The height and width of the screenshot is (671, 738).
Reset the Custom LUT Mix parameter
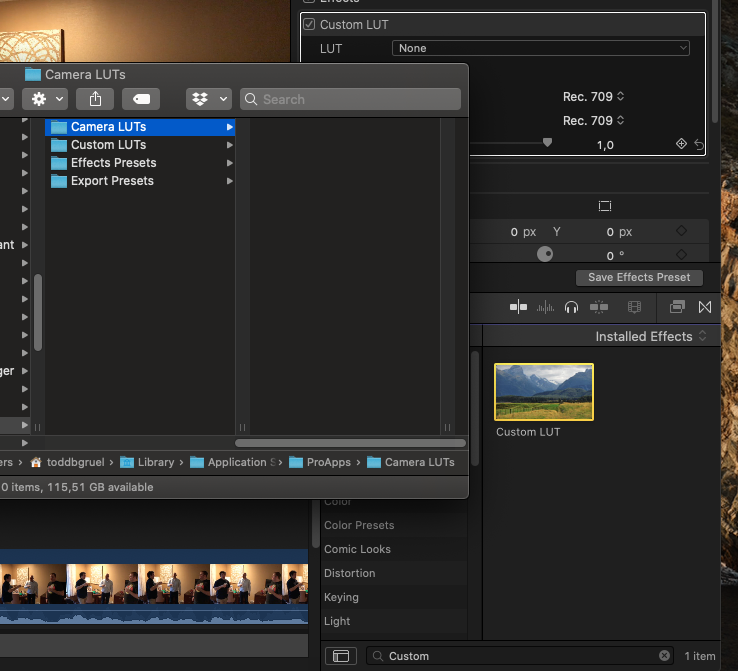699,144
